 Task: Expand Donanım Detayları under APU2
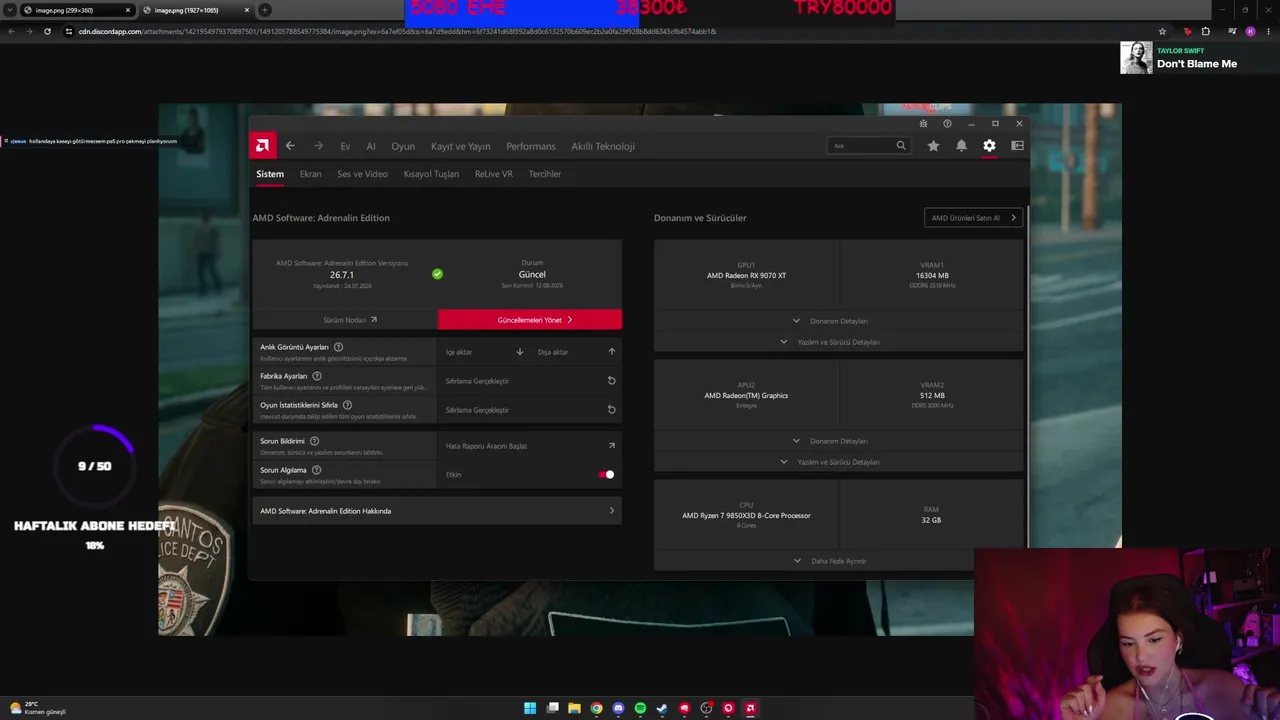(838, 441)
